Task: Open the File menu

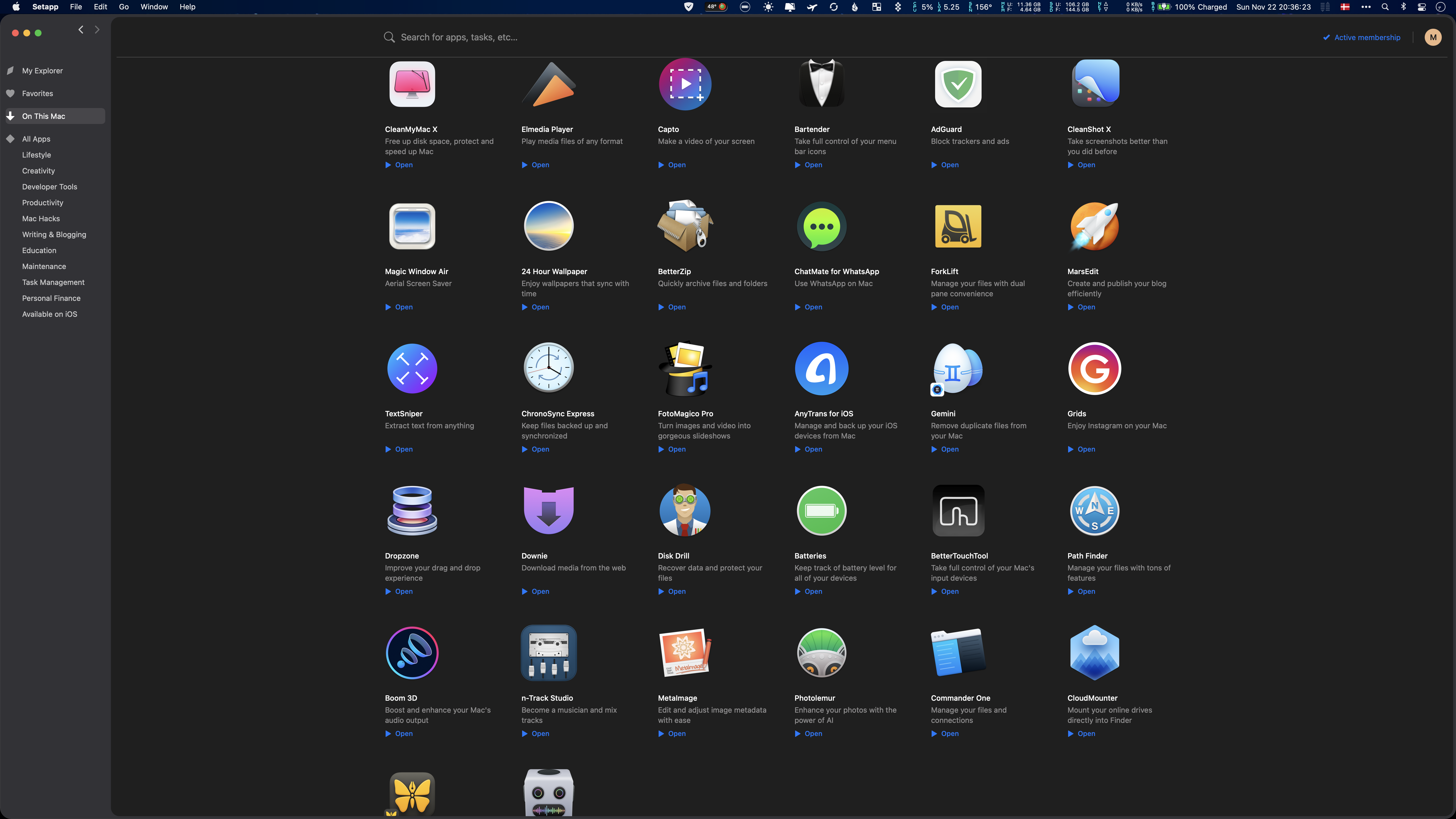Action: (76, 7)
